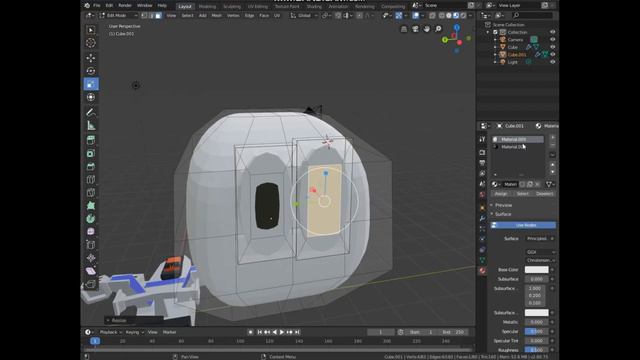Viewport: 640px width, 360px height.
Task: Pick the Measure tool
Action: [91, 125]
